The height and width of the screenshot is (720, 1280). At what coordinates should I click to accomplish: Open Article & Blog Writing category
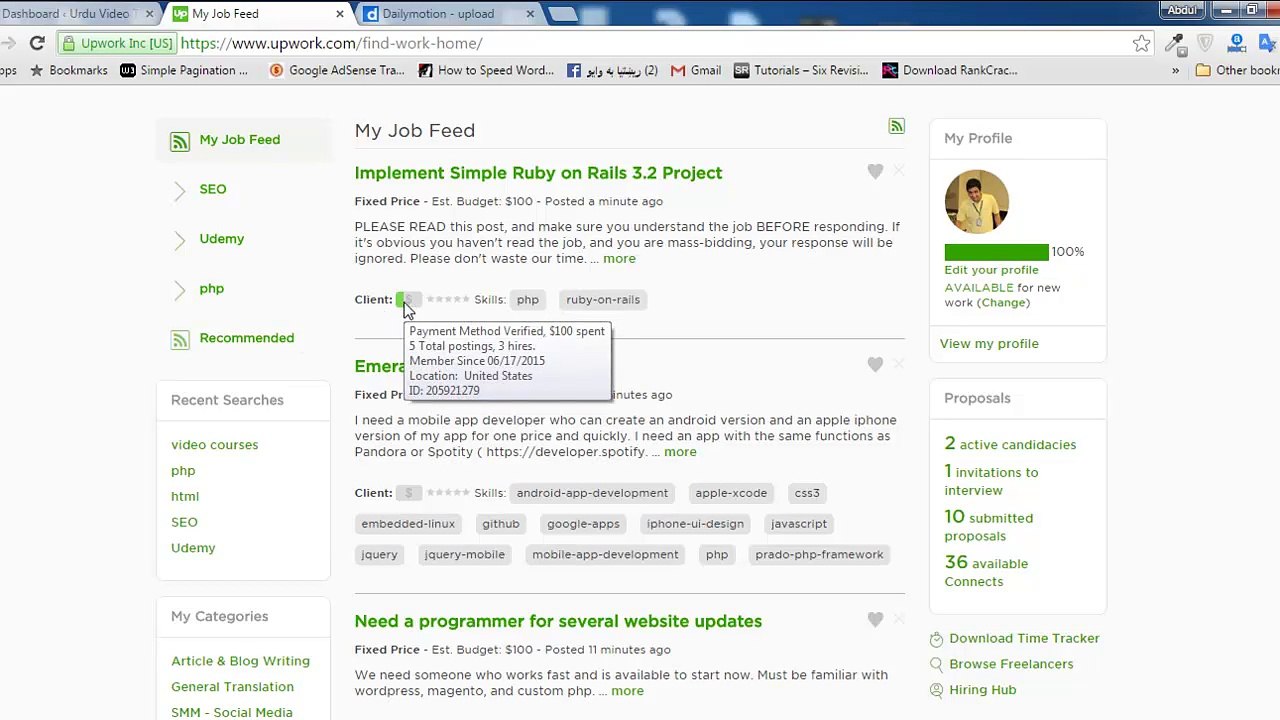[240, 660]
